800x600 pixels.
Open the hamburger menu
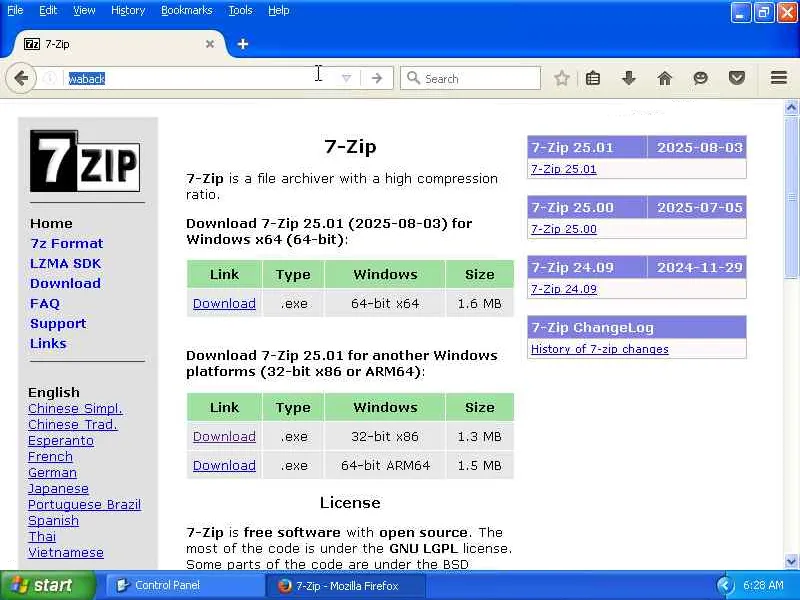[x=779, y=78]
